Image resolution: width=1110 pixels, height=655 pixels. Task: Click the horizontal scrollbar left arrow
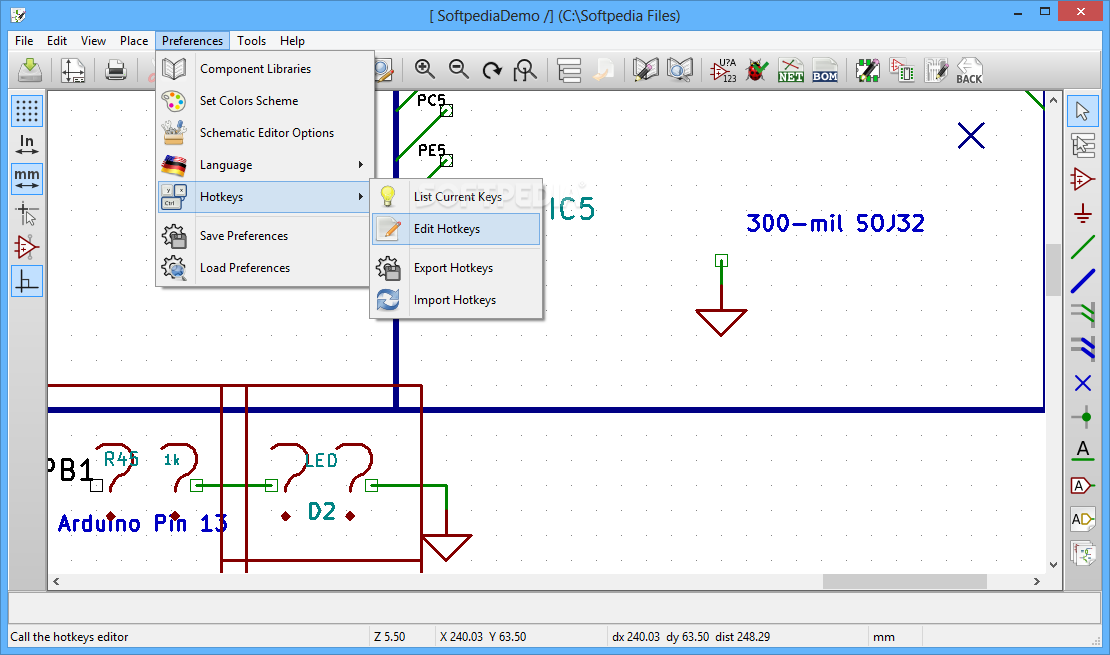[56, 581]
